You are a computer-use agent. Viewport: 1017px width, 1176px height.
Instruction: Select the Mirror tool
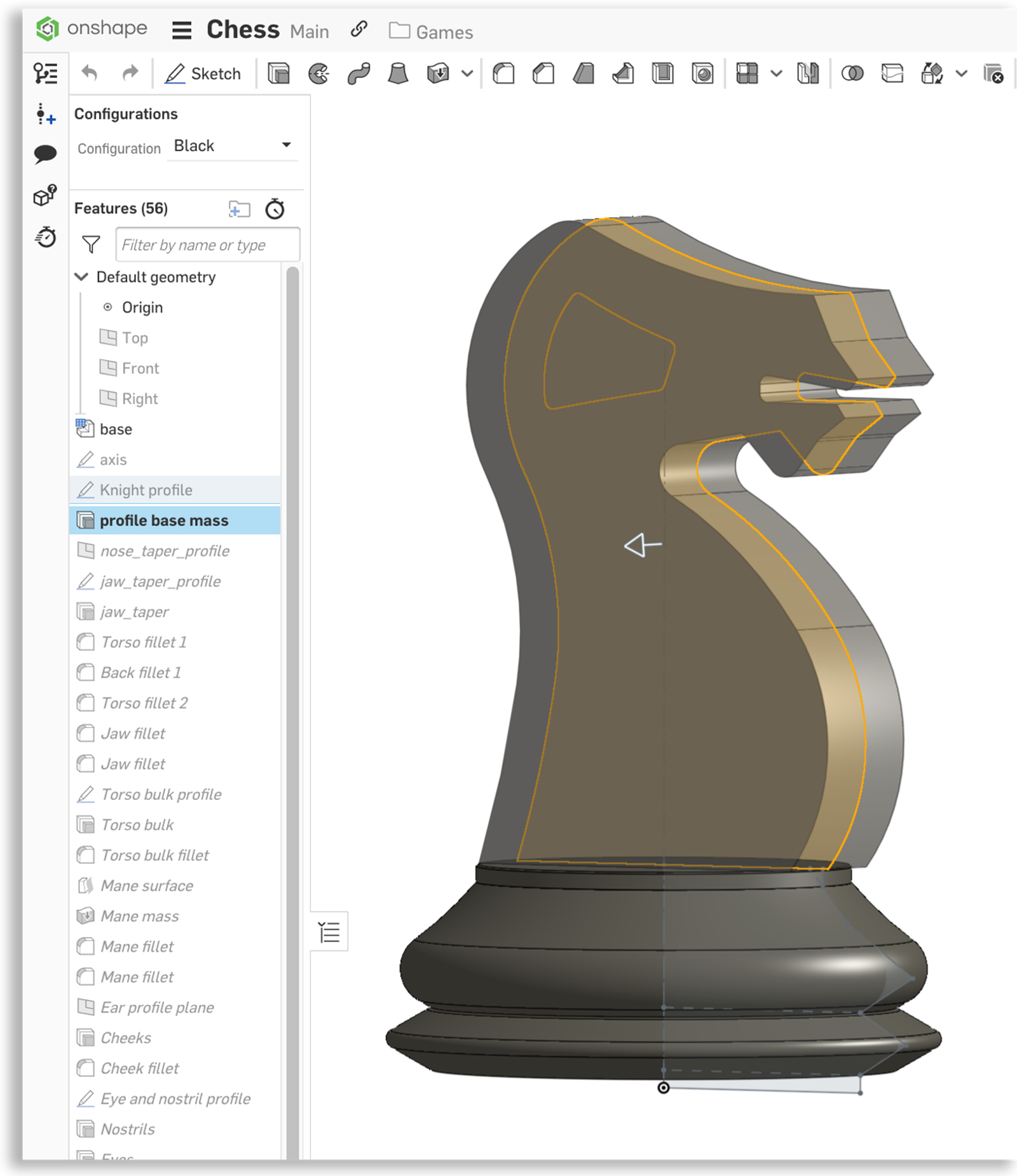[x=807, y=74]
